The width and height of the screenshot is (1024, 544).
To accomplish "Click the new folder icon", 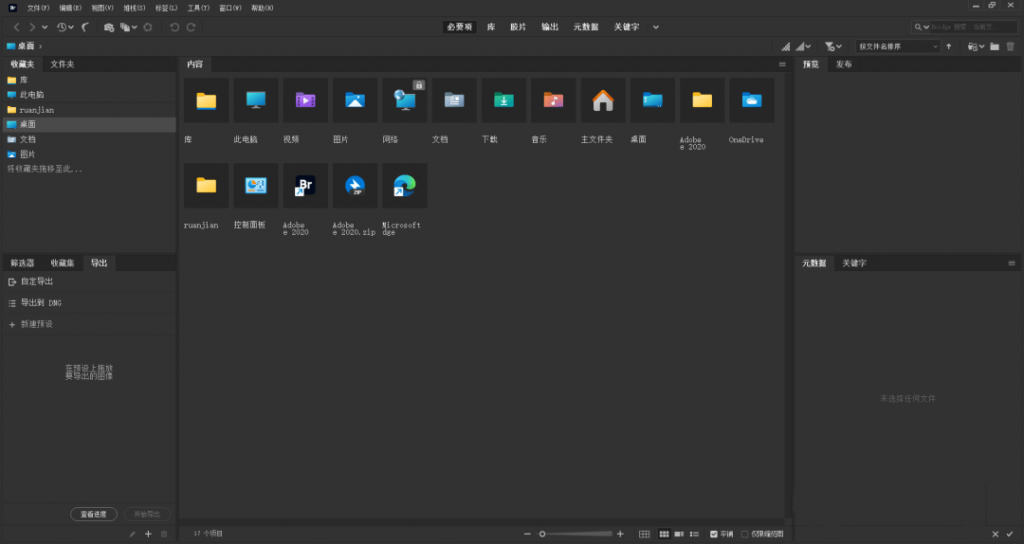I will click(x=995, y=46).
